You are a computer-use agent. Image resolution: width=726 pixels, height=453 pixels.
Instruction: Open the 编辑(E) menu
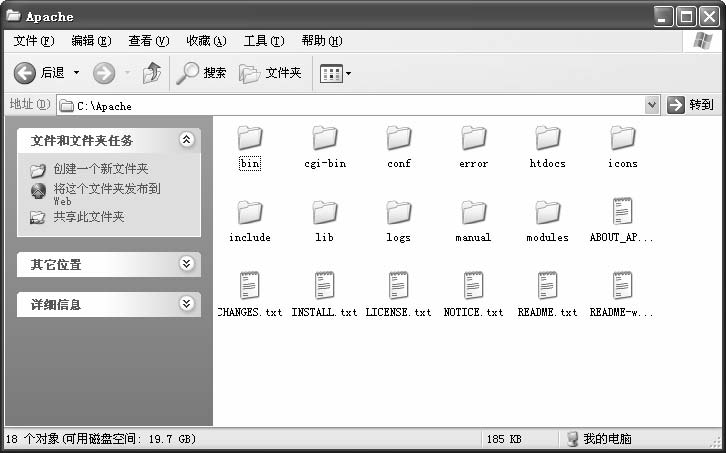point(91,41)
